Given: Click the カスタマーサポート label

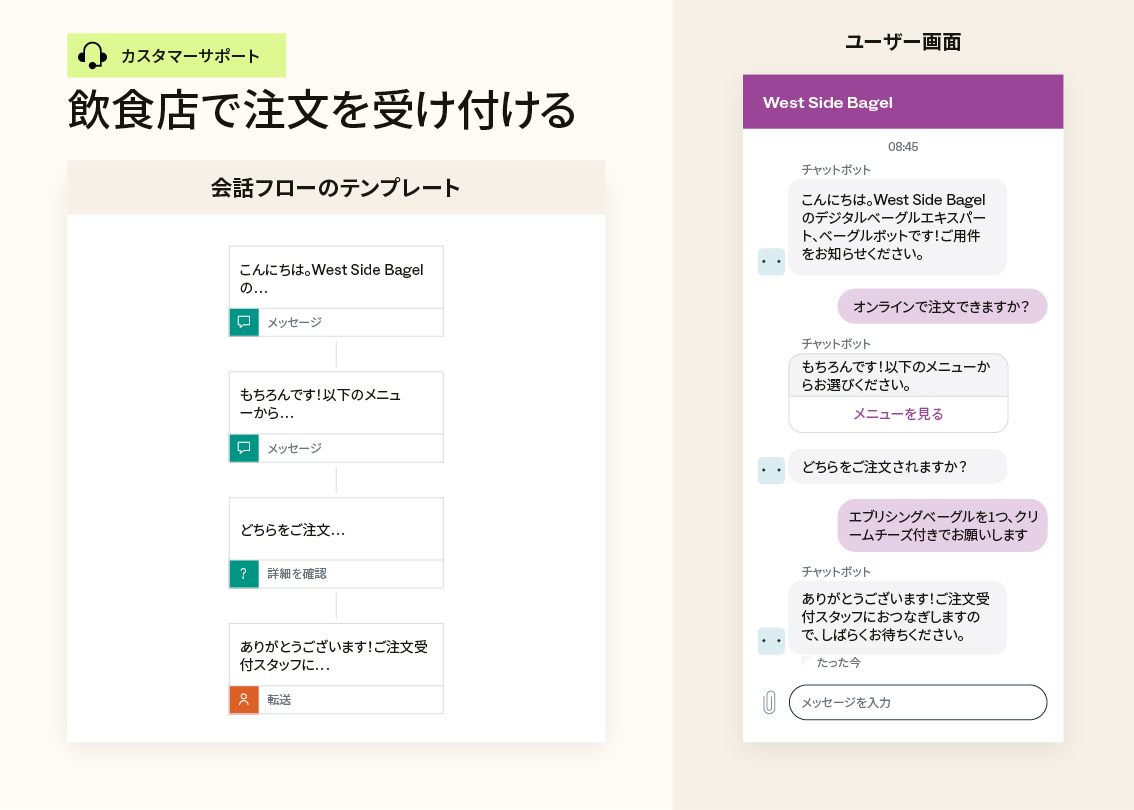Looking at the screenshot, I should [190, 56].
